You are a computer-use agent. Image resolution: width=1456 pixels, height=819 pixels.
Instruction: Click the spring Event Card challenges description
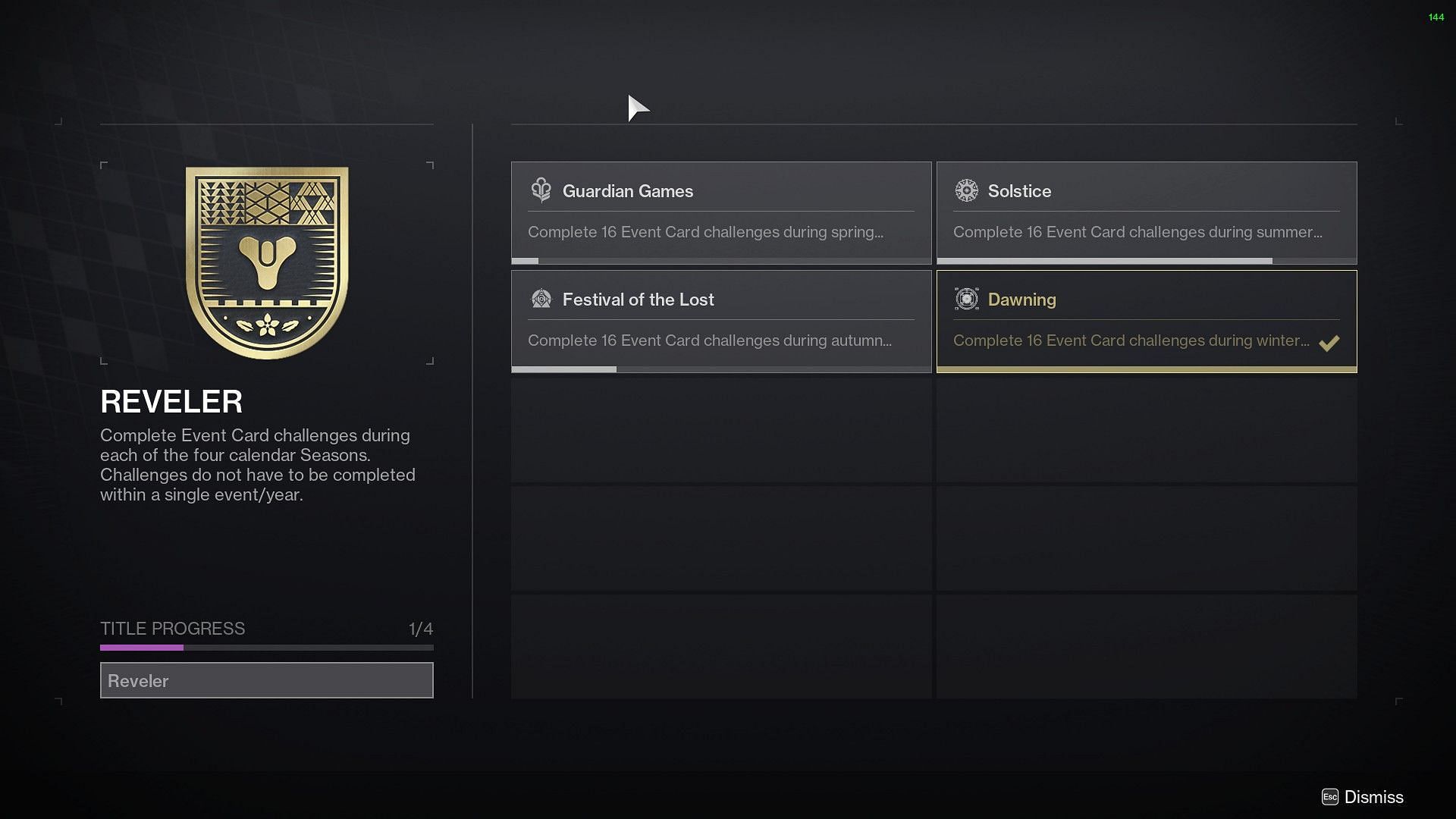coord(705,232)
